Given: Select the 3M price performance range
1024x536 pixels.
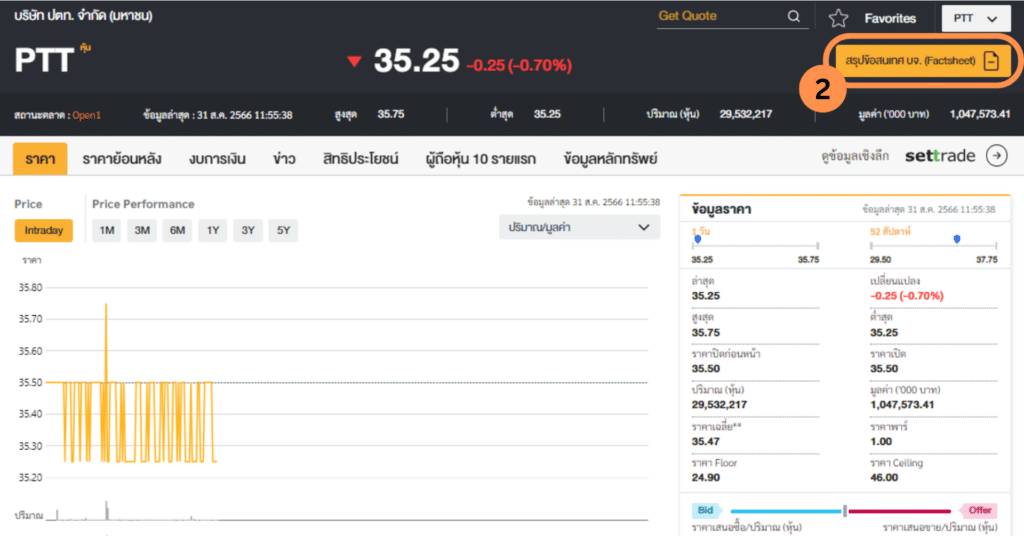Looking at the screenshot, I should 142,230.
